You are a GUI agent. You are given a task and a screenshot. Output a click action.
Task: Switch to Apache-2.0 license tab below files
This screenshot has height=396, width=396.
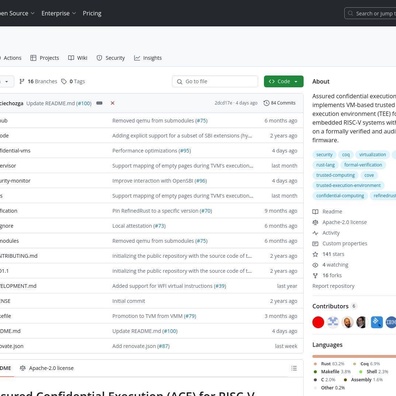pos(47,368)
